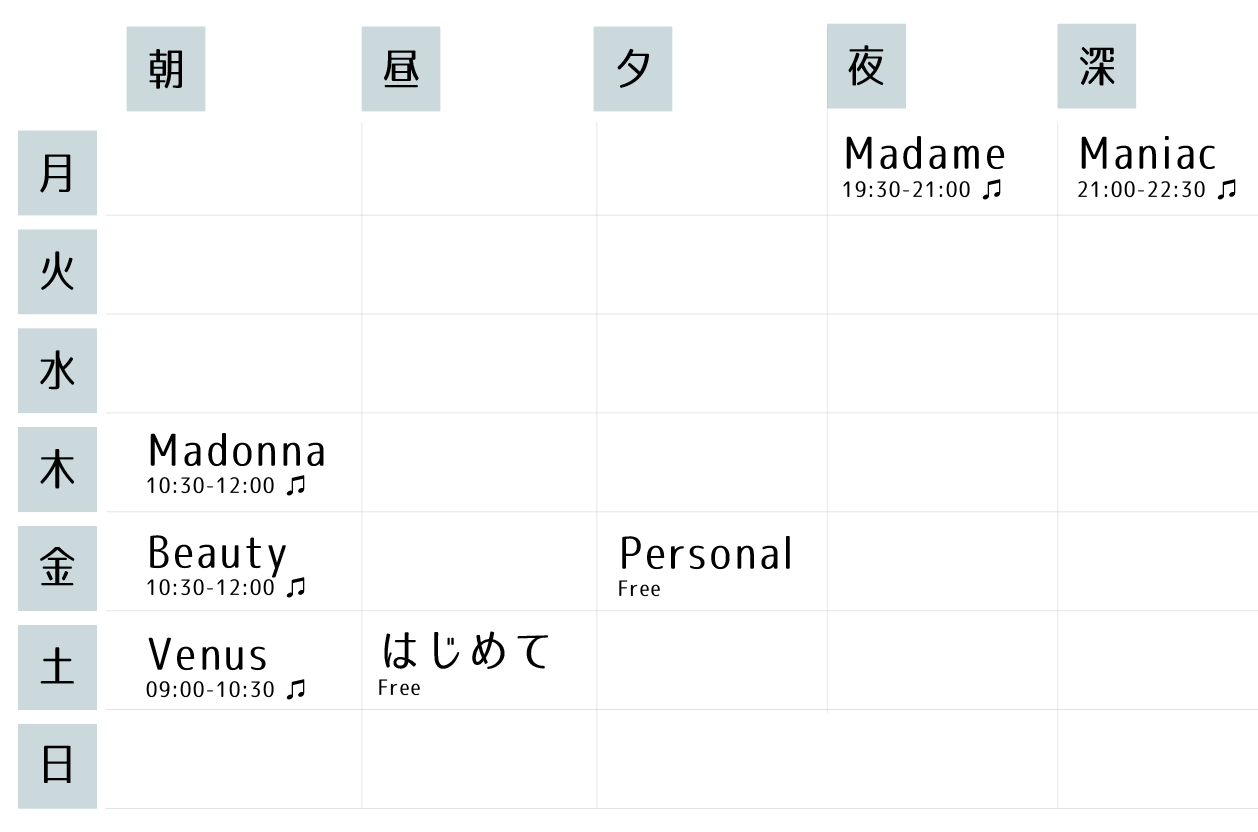
Task: Choose the 木 Thursday row label
Action: click(57, 470)
